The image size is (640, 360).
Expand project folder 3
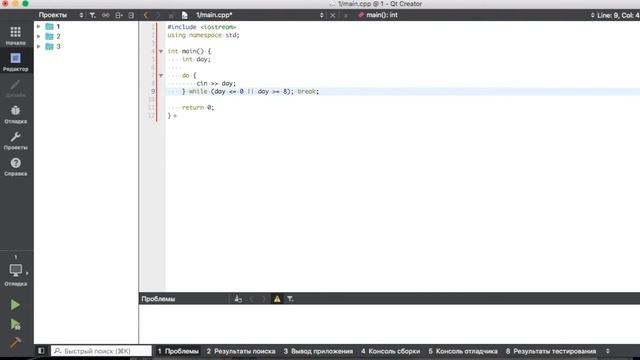click(x=39, y=47)
